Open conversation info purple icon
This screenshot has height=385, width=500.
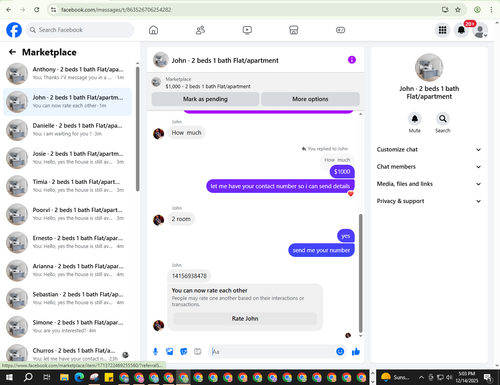(x=352, y=60)
